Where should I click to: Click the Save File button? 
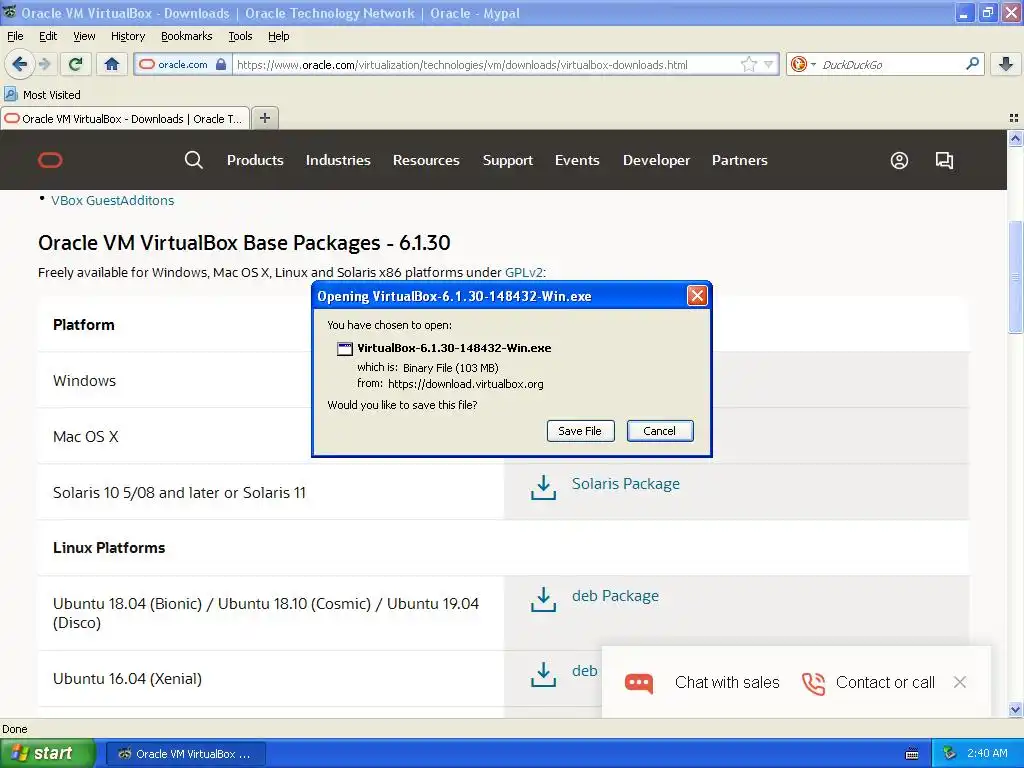point(580,431)
